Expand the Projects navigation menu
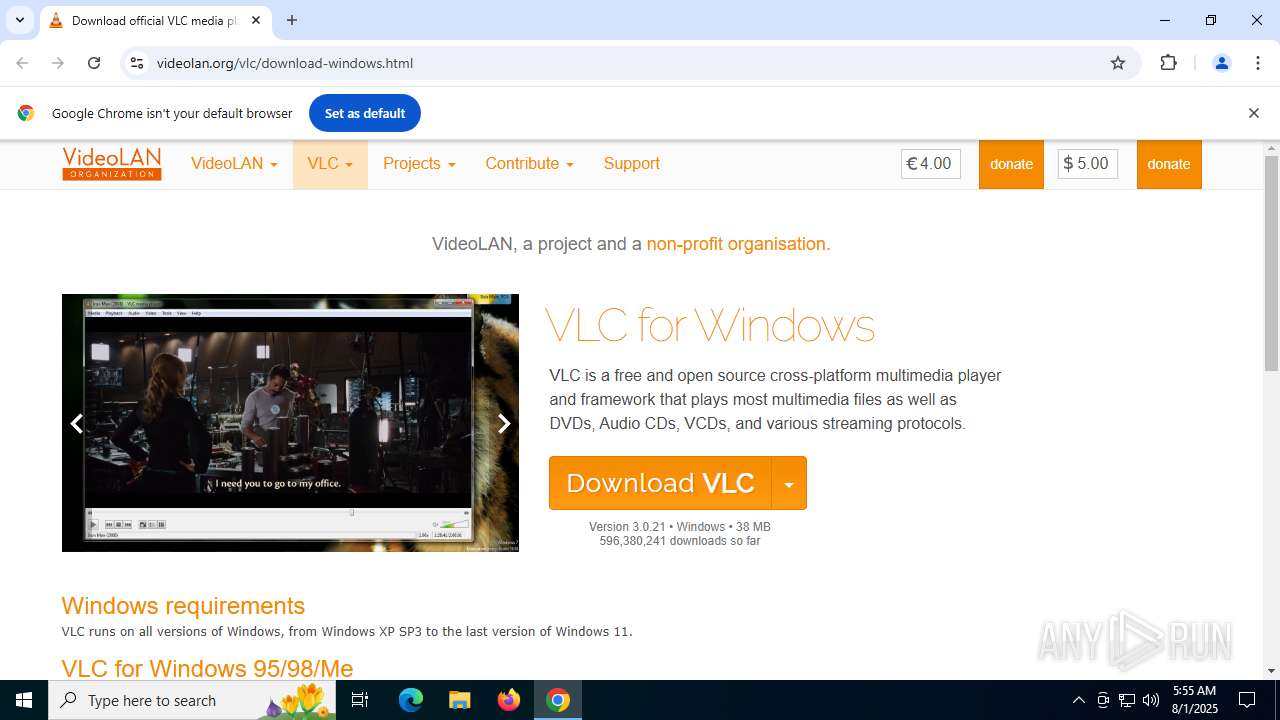 point(419,164)
